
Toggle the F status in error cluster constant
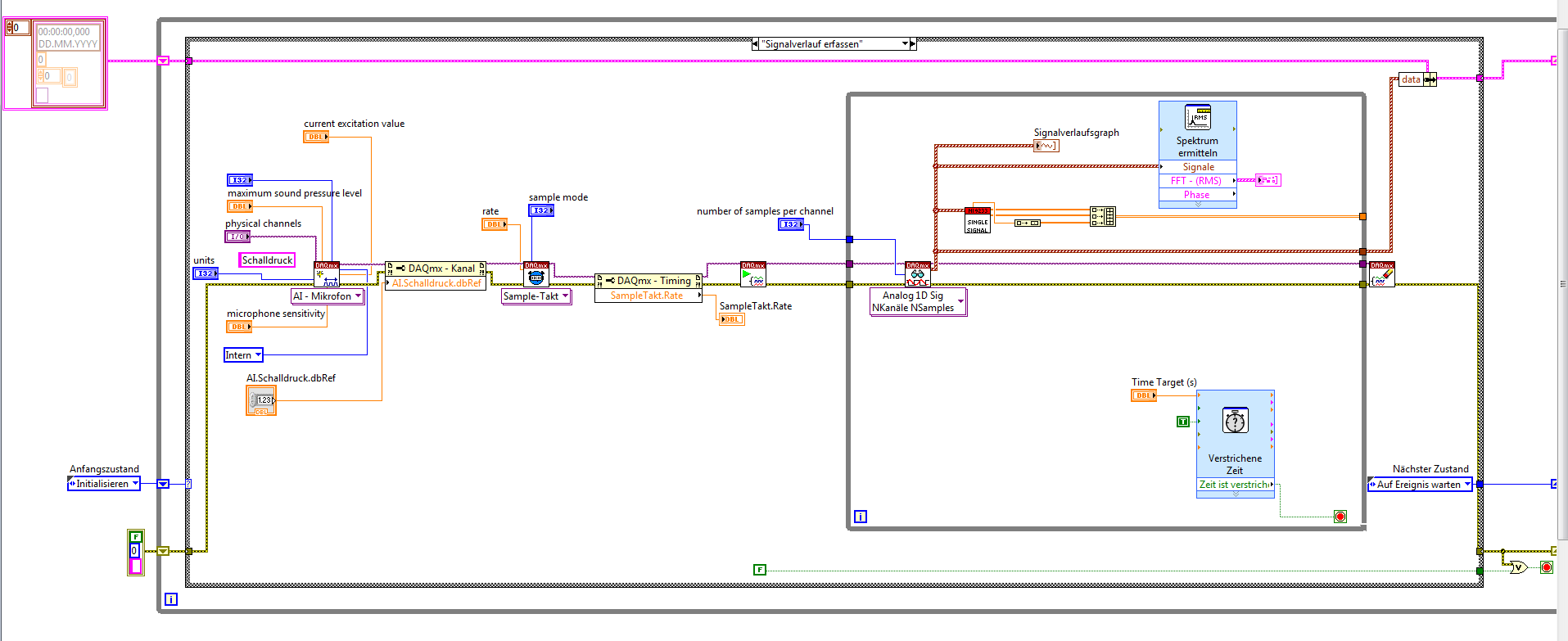136,537
